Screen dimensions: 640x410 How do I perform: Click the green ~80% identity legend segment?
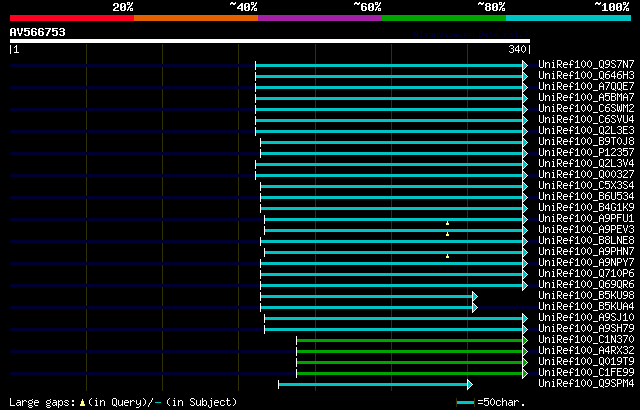coord(444,18)
